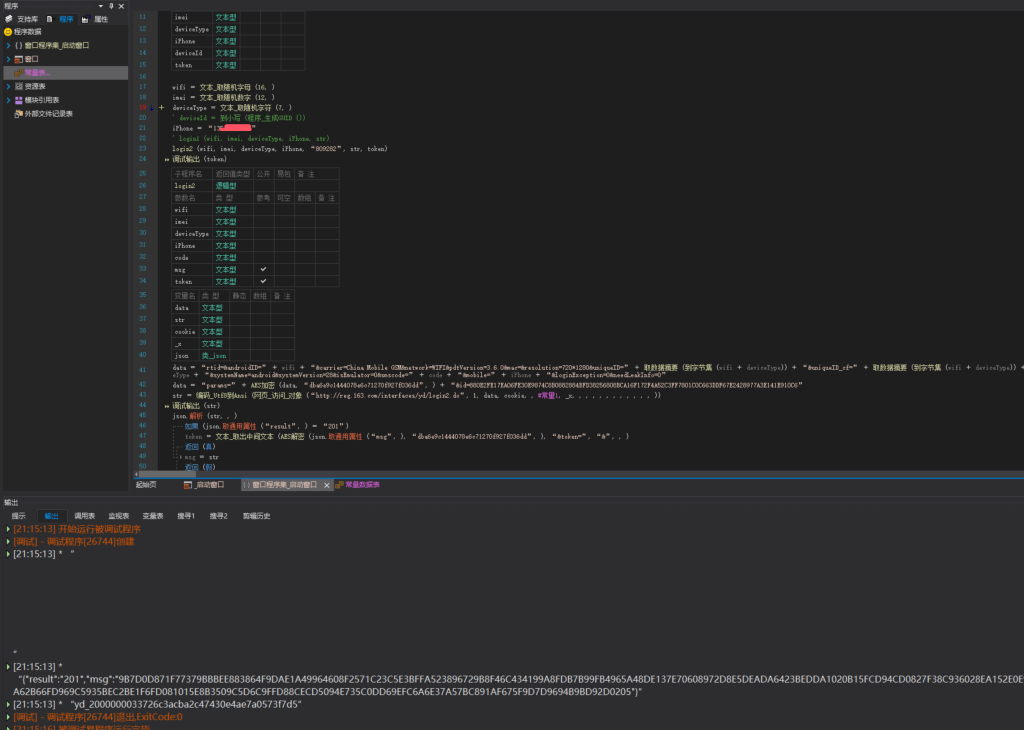Click the 类_json type cell for json variable
The width and height of the screenshot is (1024, 730).
coord(214,356)
